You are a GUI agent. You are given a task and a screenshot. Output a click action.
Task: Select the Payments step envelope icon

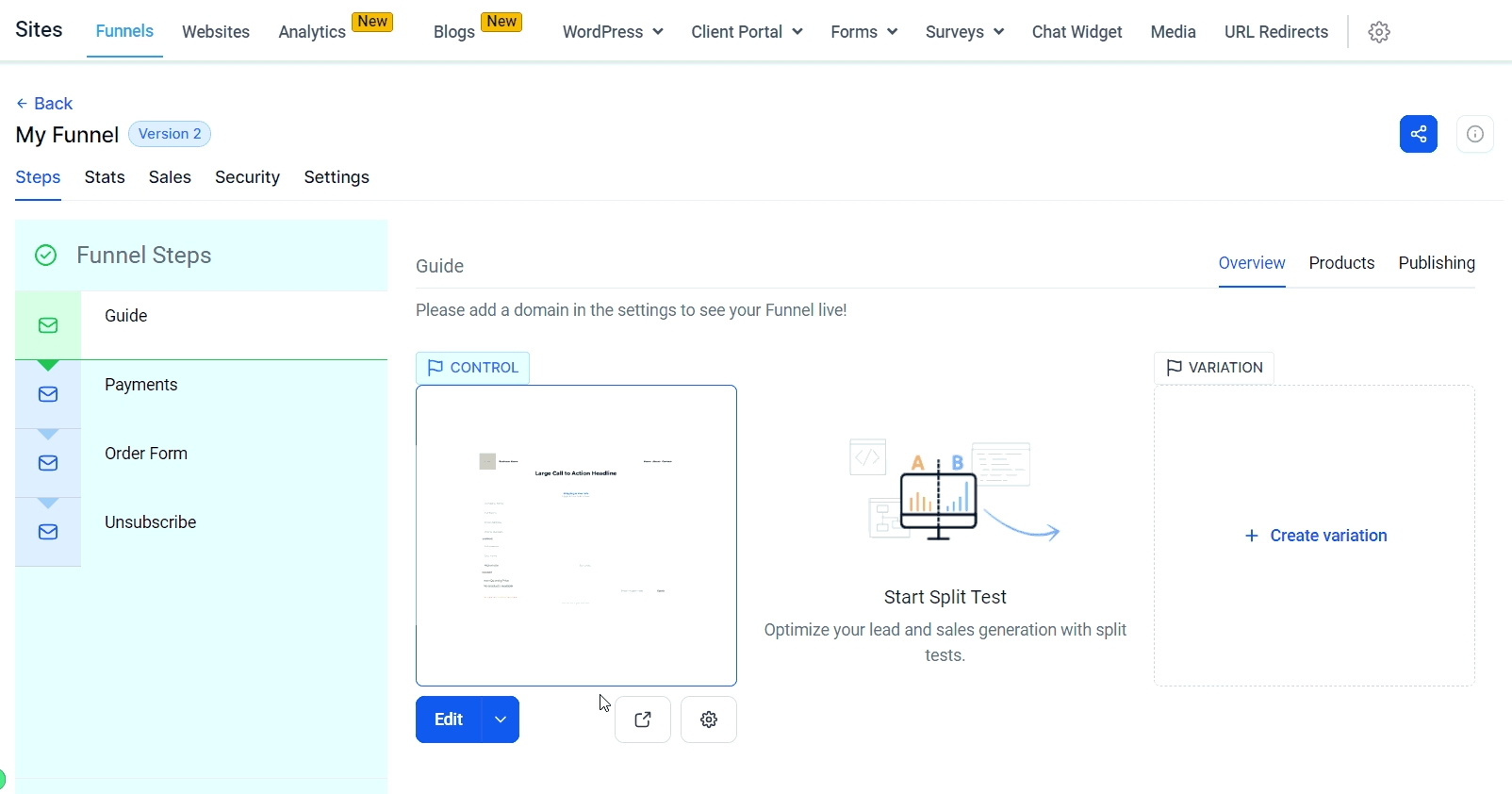(x=48, y=394)
